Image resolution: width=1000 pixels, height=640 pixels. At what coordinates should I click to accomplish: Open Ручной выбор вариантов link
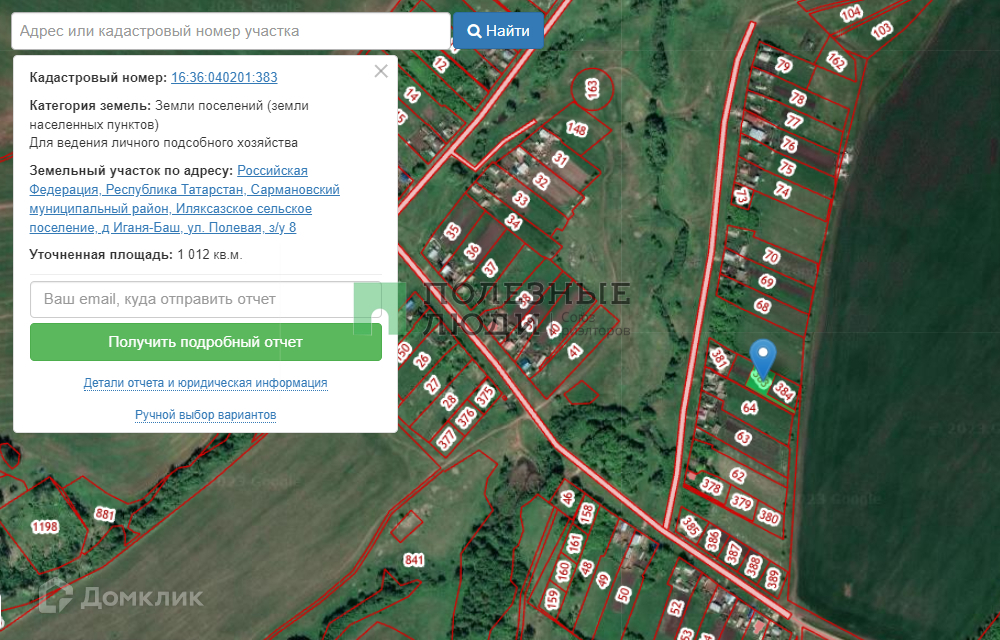pos(205,415)
